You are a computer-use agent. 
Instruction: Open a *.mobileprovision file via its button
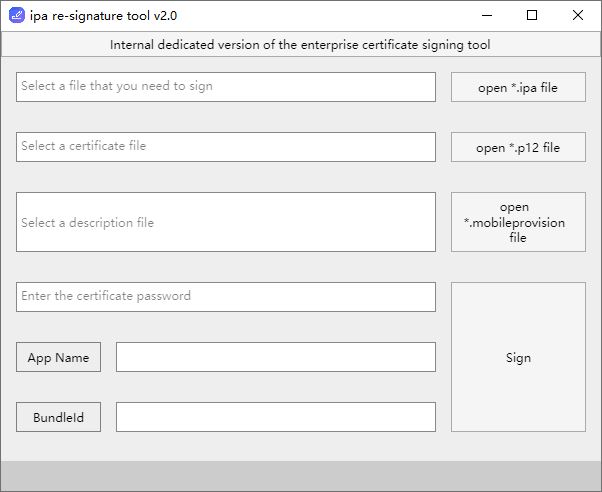(x=518, y=222)
